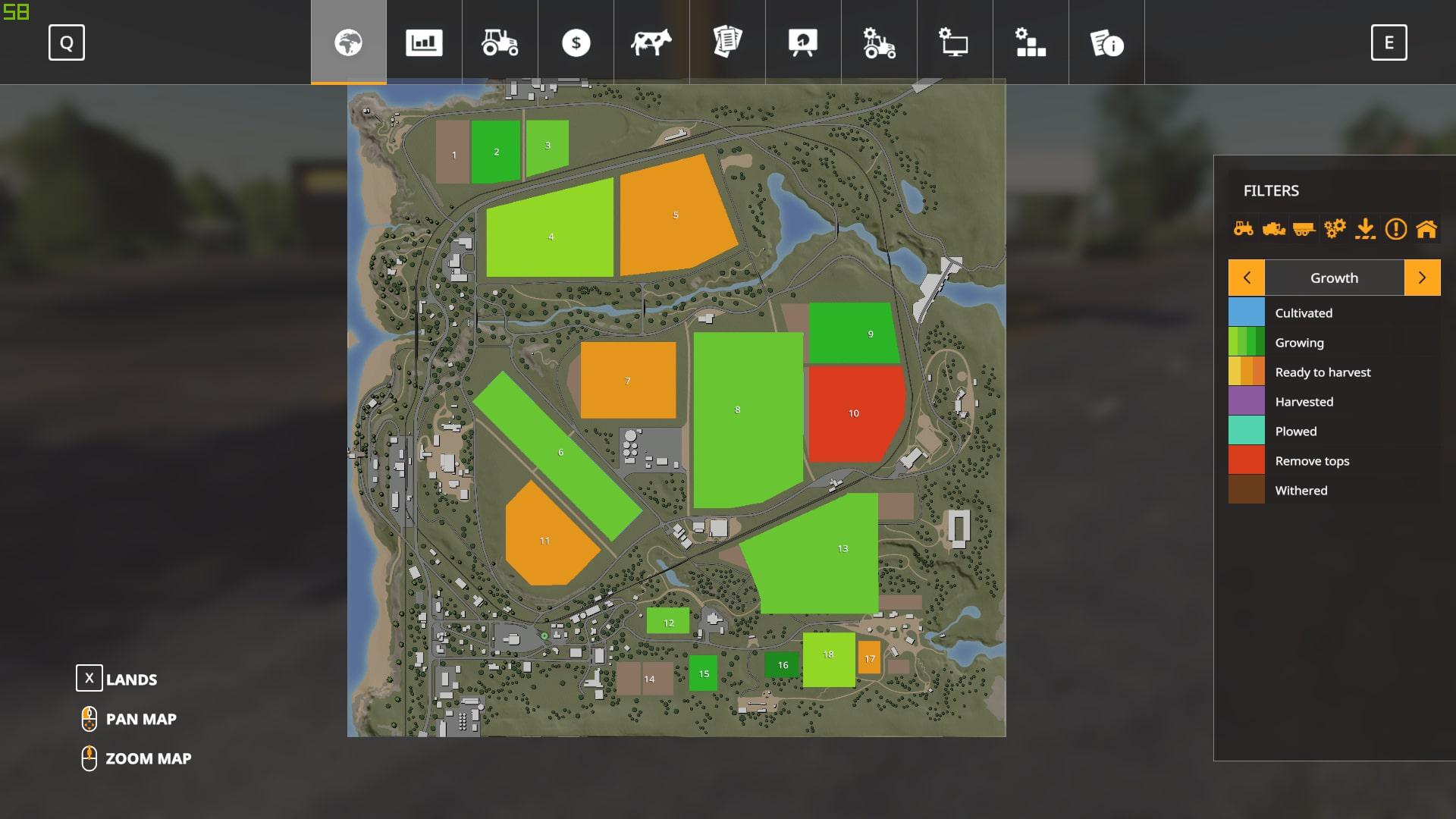The height and width of the screenshot is (819, 1456).
Task: Open the finances dollar tab
Action: [576, 42]
